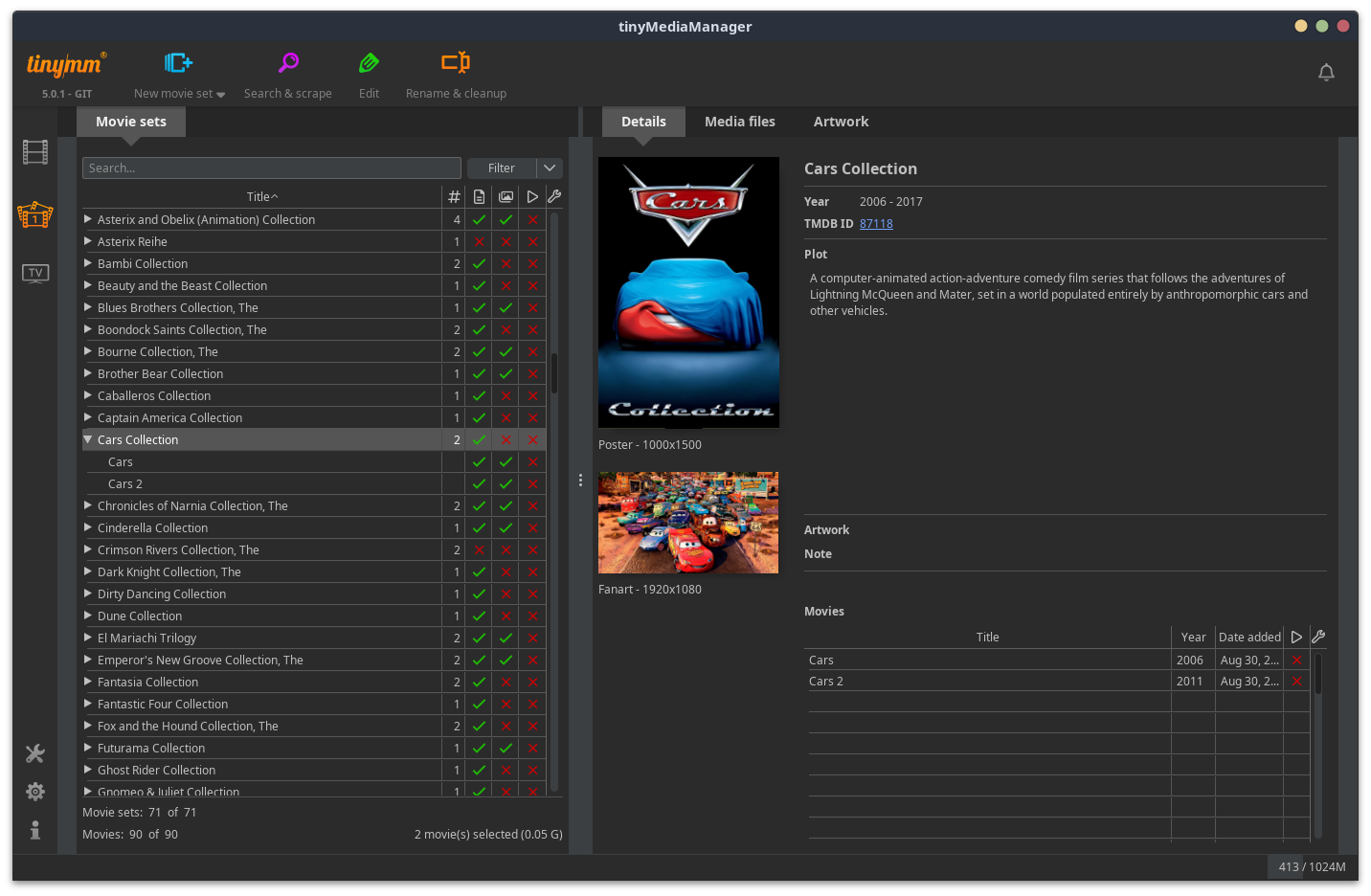Collapse the Cars Collection tree node
The image size is (1371, 896).
coord(88,439)
